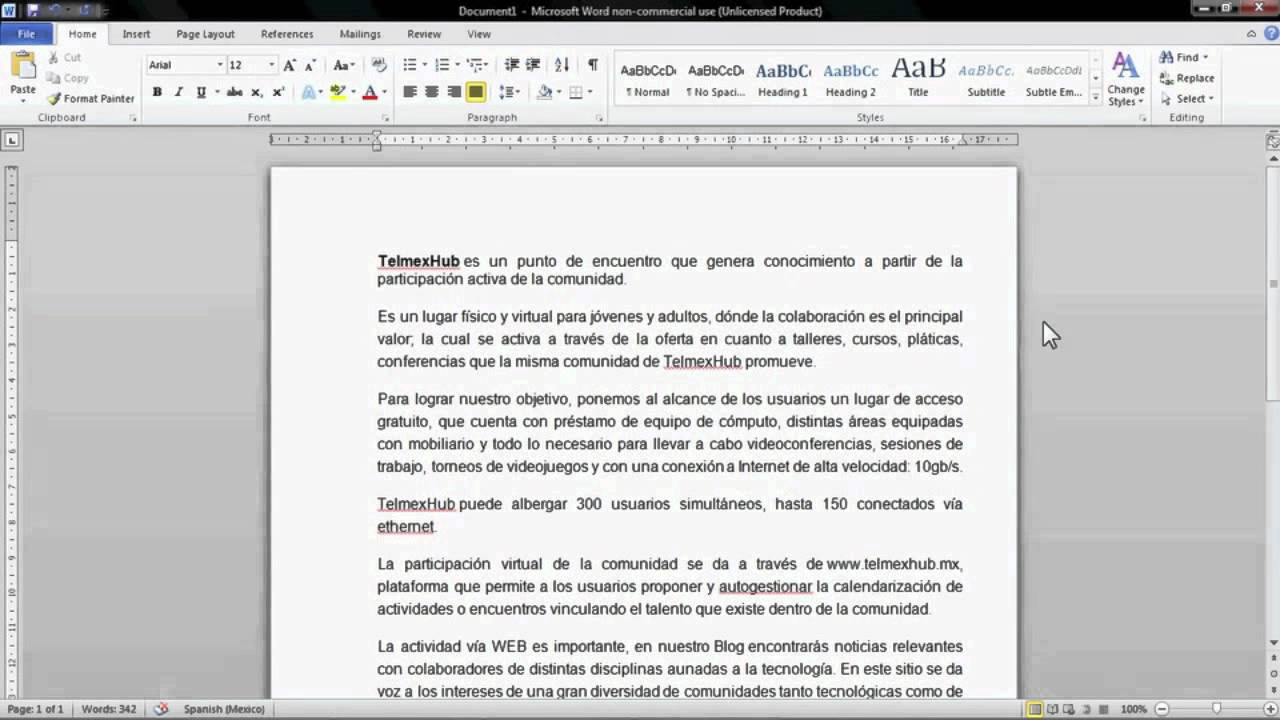Open the Font dialog launcher
This screenshot has height=720, width=1280.
(x=385, y=118)
